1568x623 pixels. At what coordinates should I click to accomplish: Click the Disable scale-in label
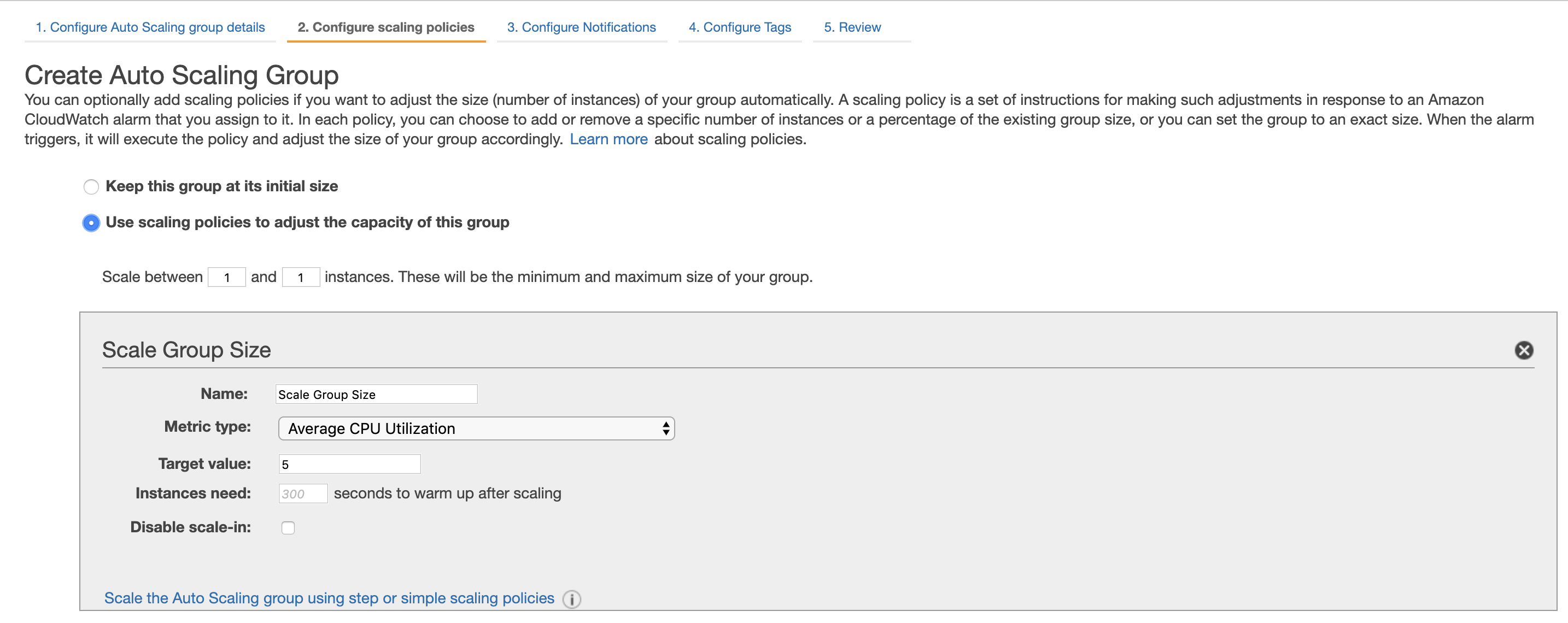(x=190, y=527)
